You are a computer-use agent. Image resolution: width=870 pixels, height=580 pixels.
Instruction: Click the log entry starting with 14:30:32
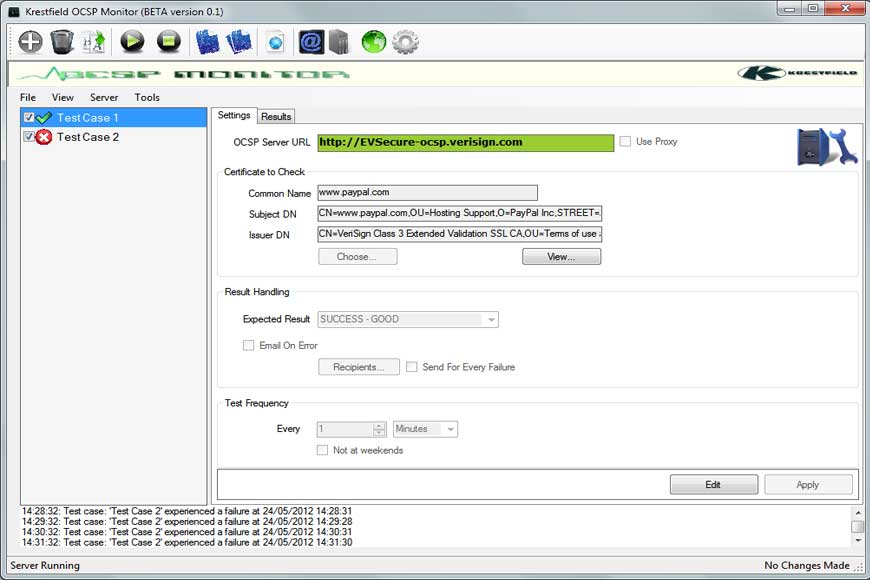[186, 532]
